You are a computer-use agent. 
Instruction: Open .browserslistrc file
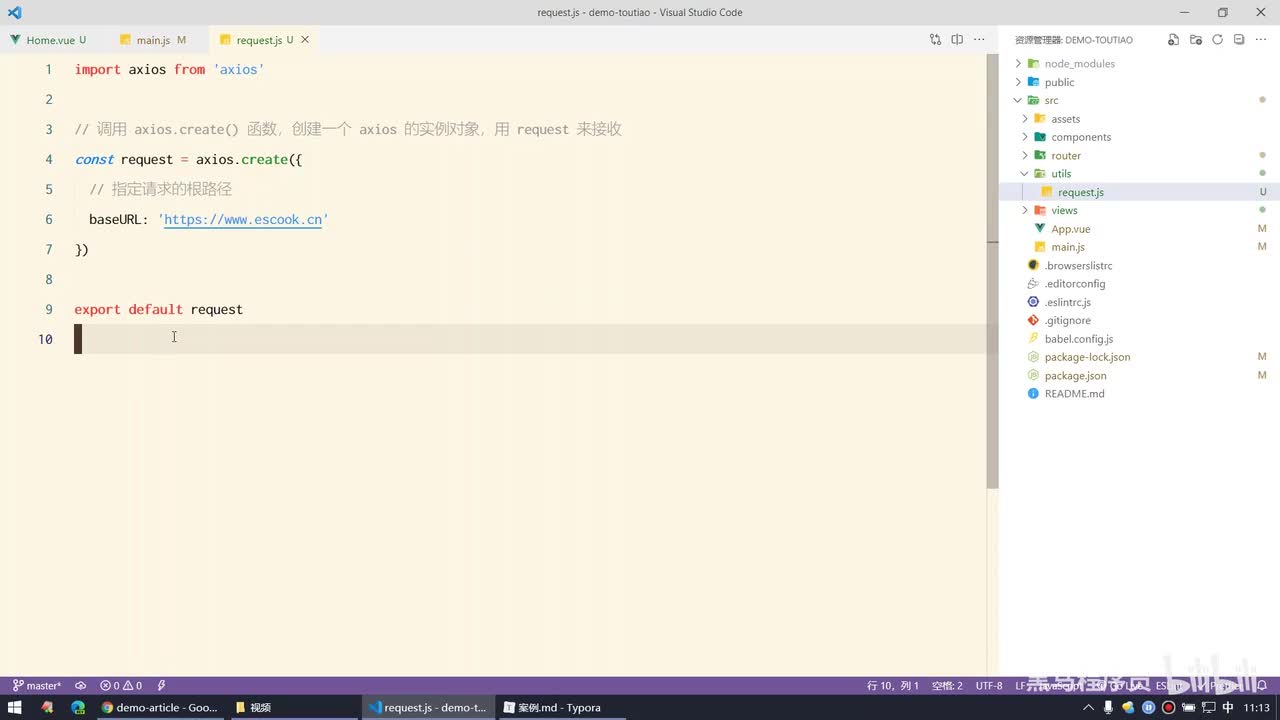coord(1139,265)
